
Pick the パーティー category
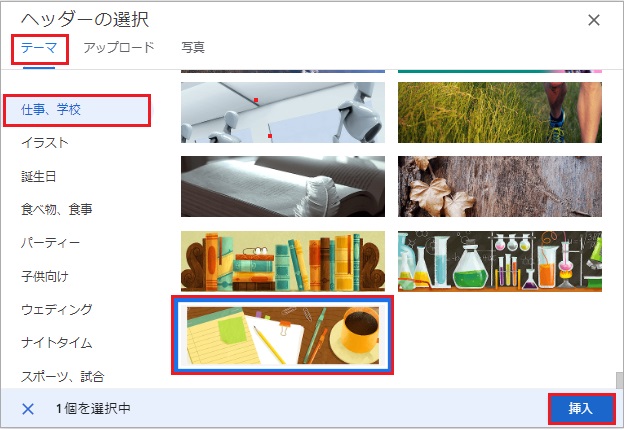pos(50,242)
